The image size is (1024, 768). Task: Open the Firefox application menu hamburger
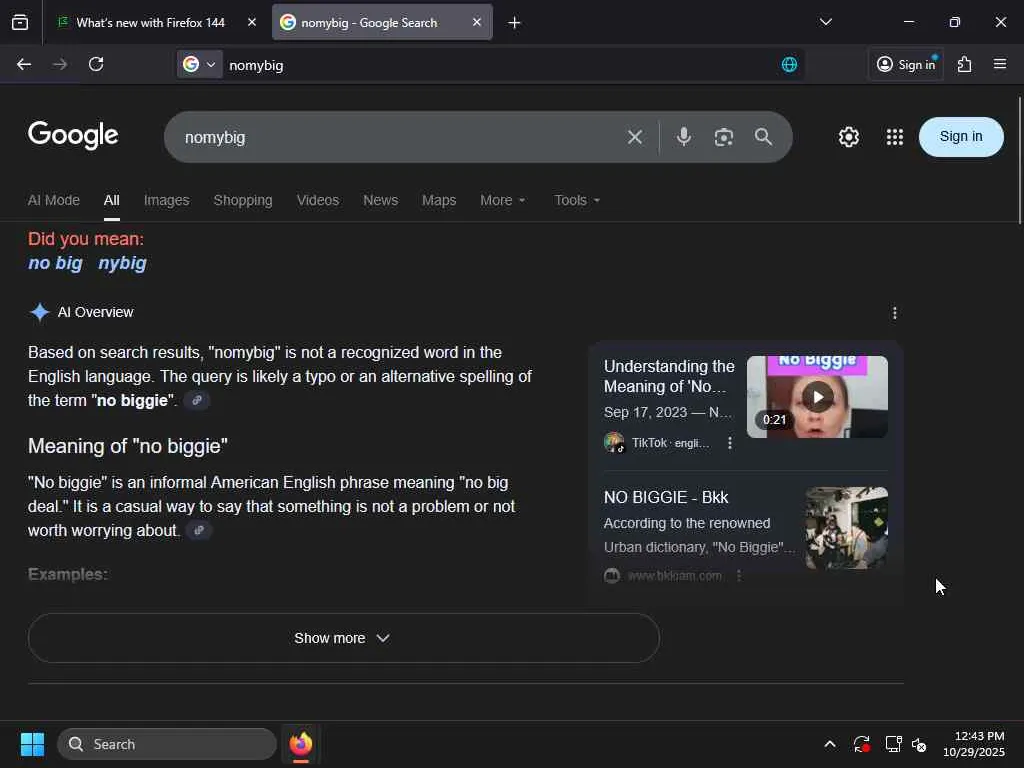coord(1000,64)
